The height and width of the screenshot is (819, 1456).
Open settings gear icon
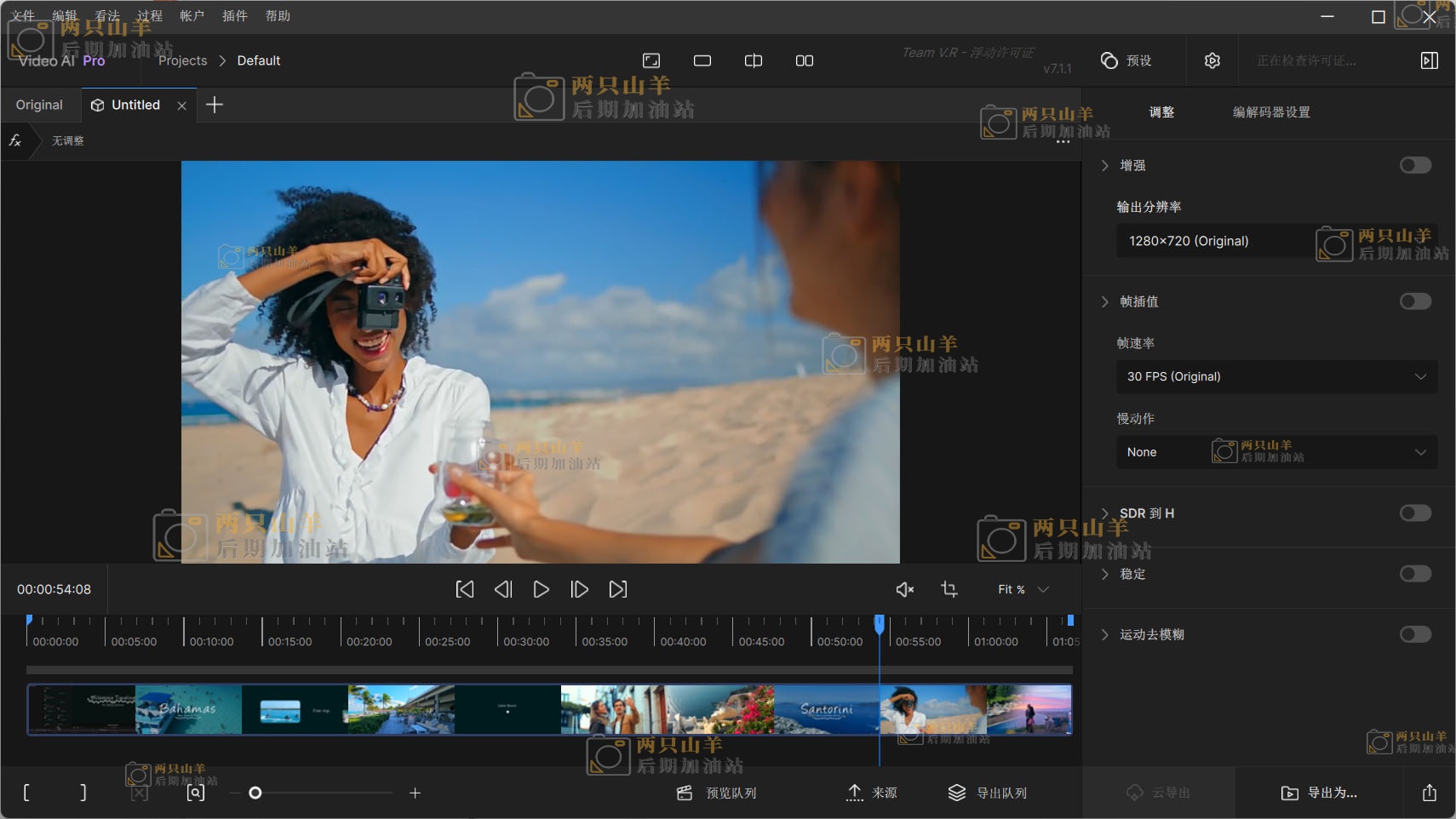click(1212, 60)
